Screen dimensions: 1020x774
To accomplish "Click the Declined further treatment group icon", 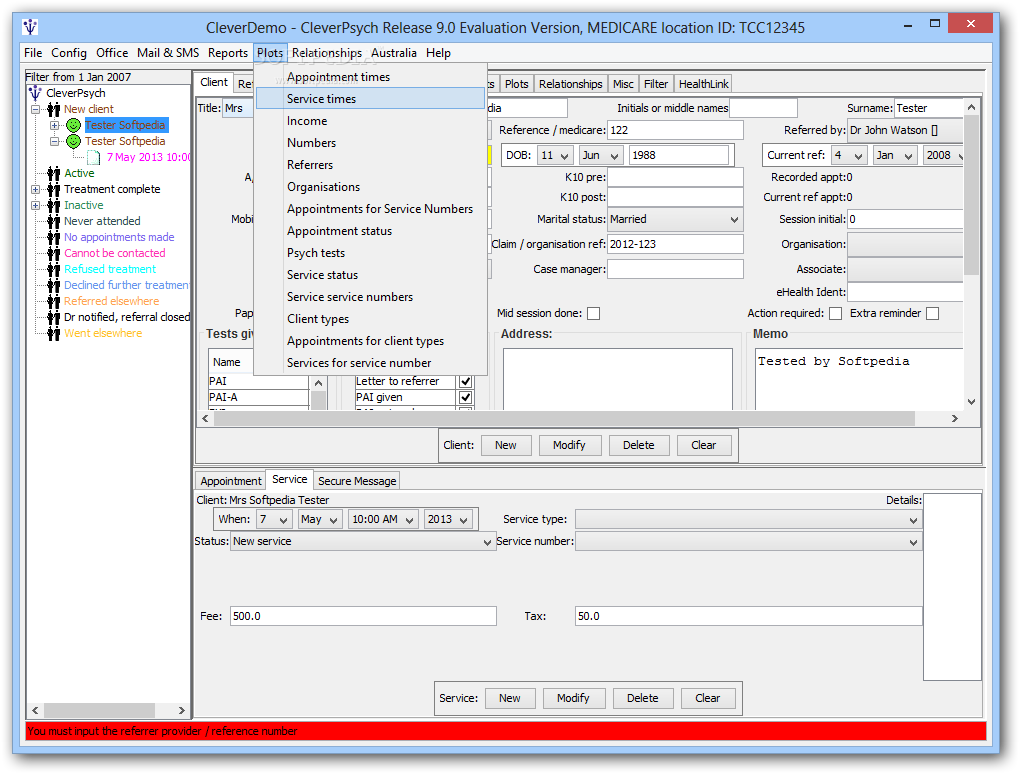I will (x=54, y=285).
